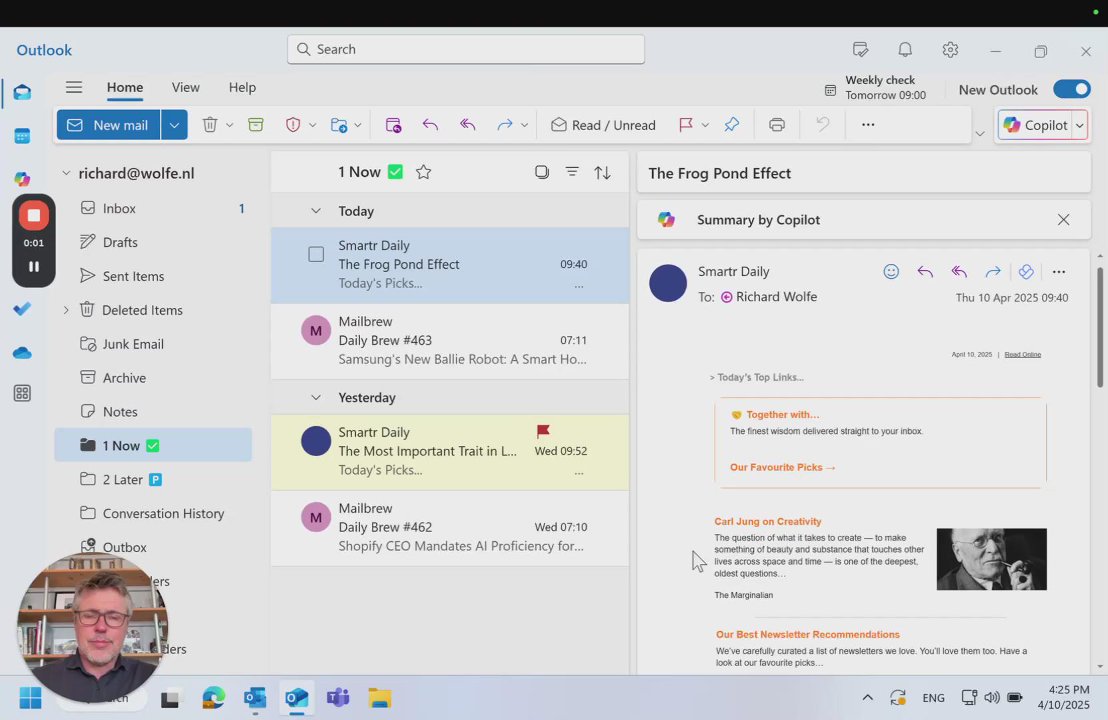This screenshot has height=720, width=1108.
Task: Click the filter icon in message list
Action: [572, 172]
